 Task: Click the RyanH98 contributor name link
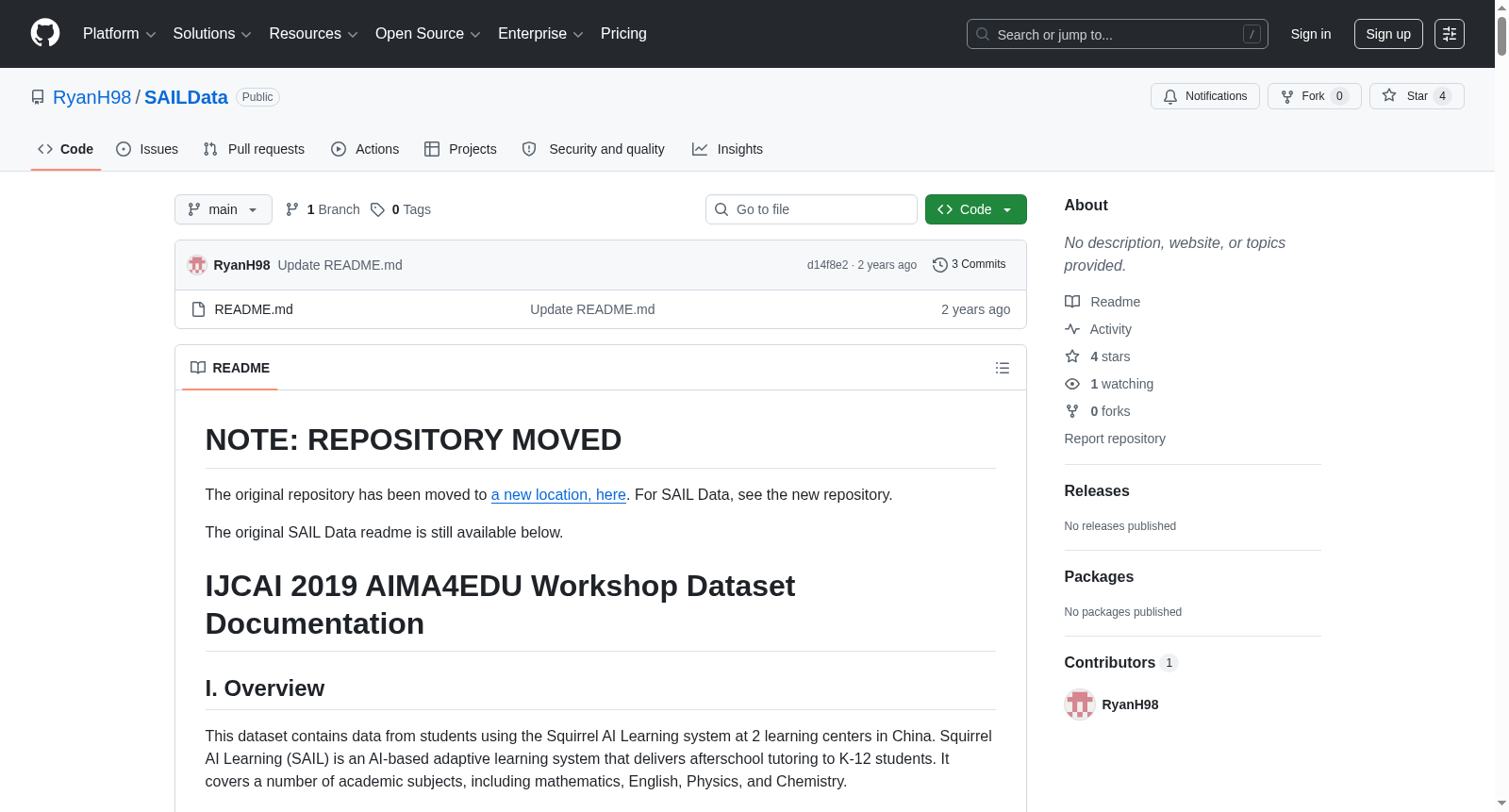click(1130, 704)
